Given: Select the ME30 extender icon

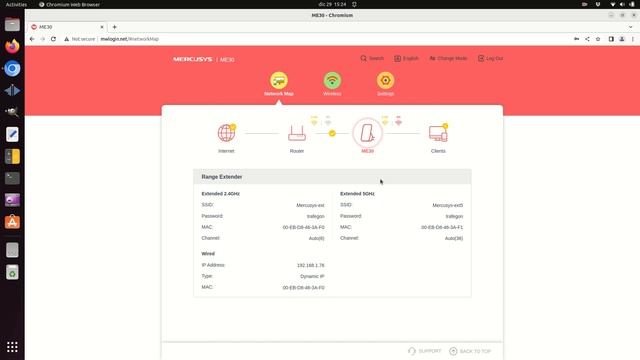Looking at the screenshot, I should pos(367,133).
